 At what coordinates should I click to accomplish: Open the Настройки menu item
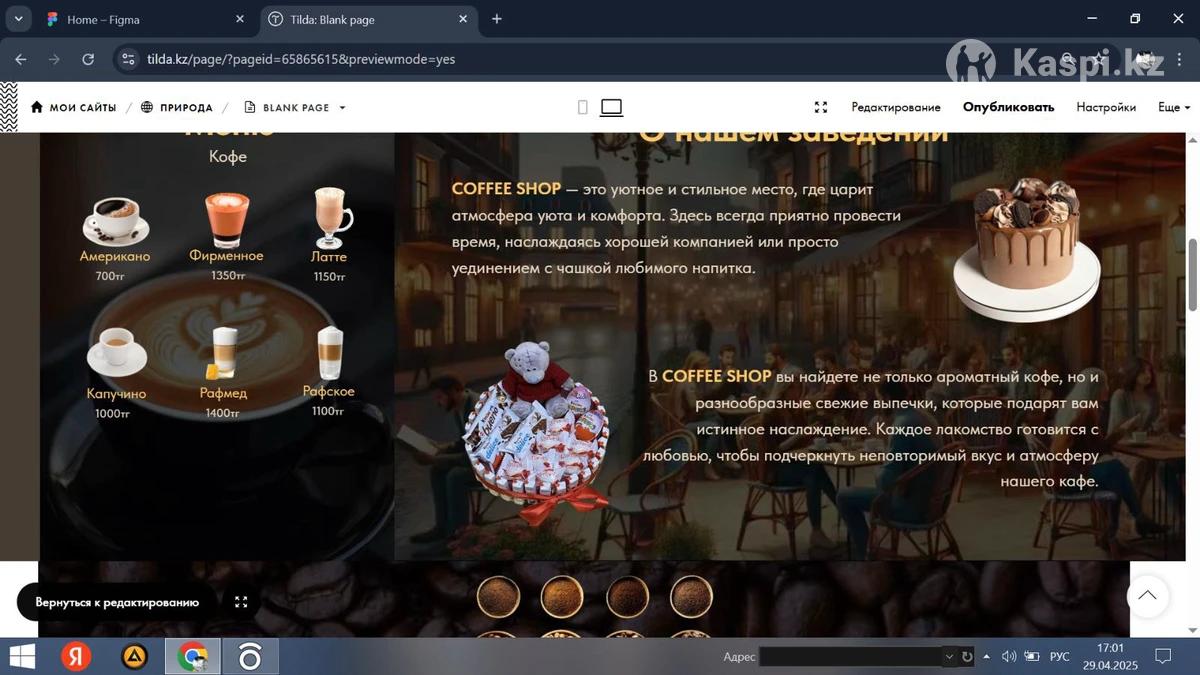(1106, 107)
